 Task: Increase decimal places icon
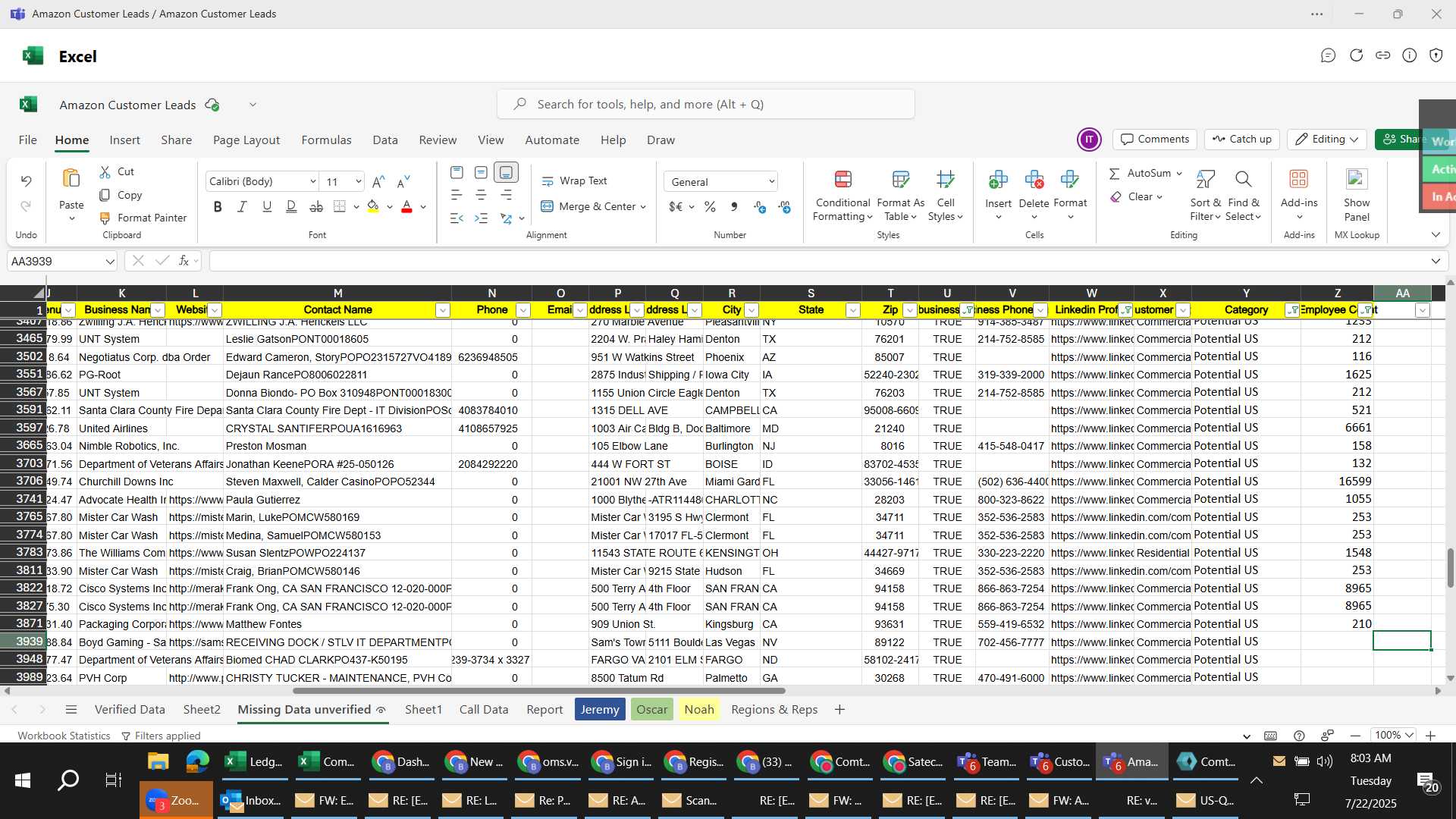[760, 207]
